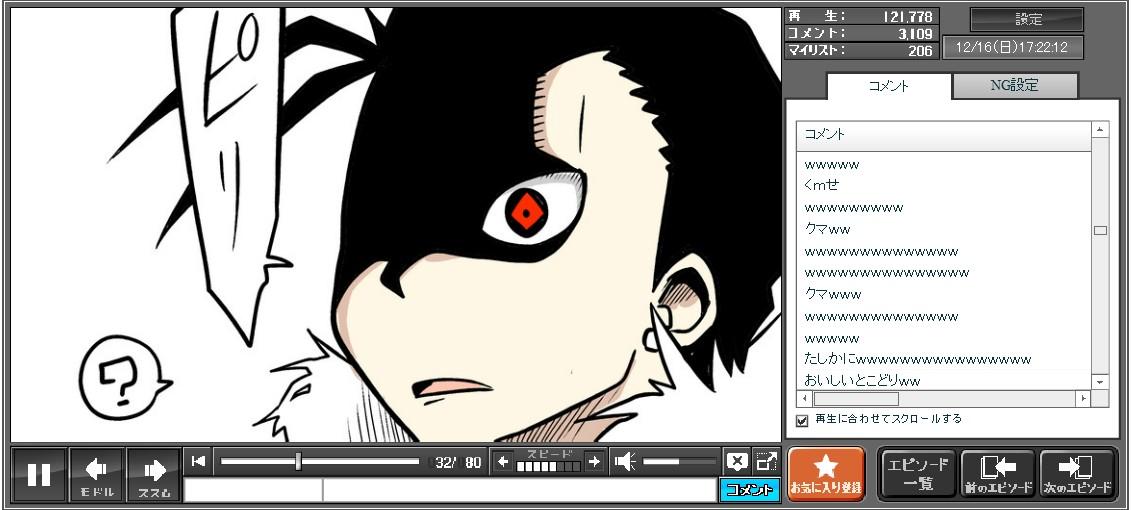Jump to first page with skip-to-start icon
The image size is (1131, 510).
point(199,461)
